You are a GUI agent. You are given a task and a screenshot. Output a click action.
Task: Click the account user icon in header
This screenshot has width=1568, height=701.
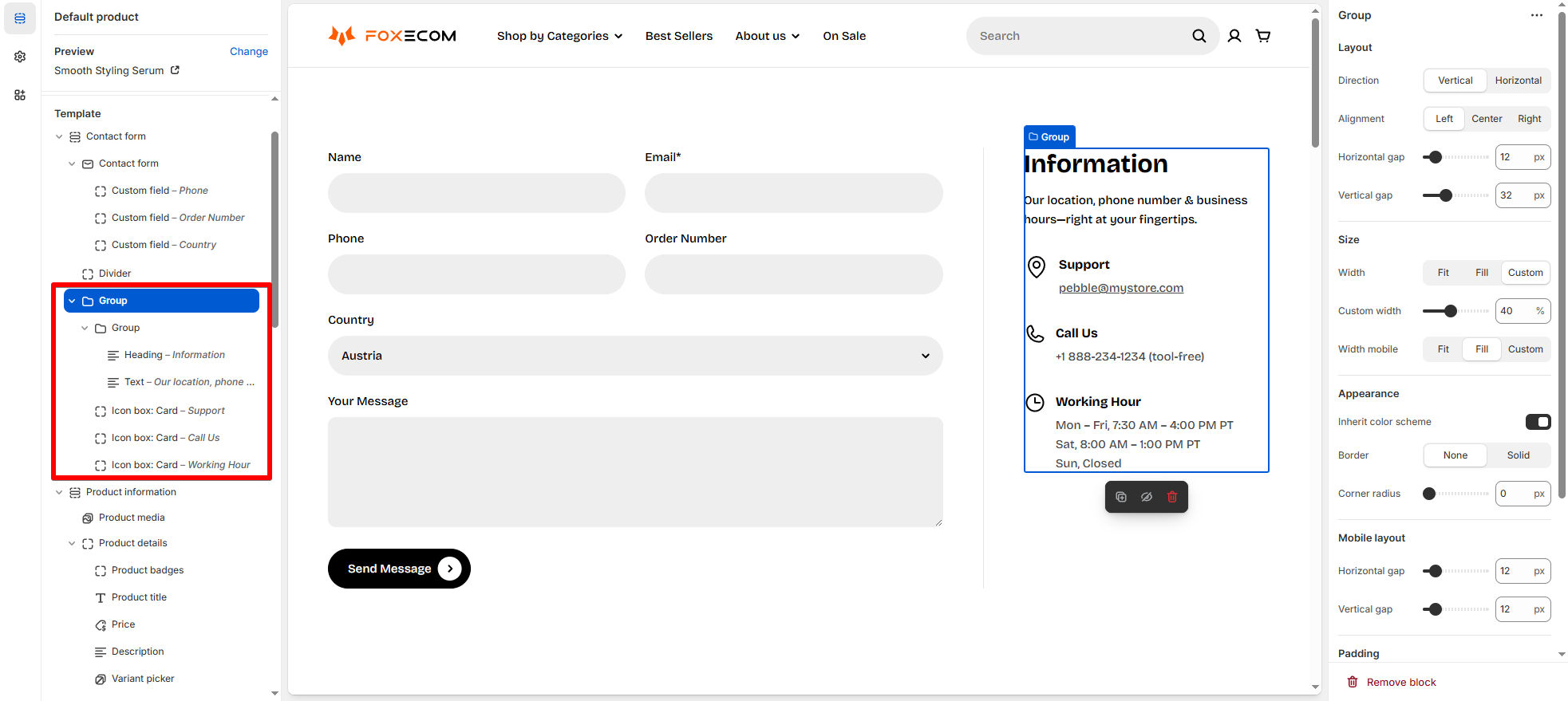point(1234,36)
